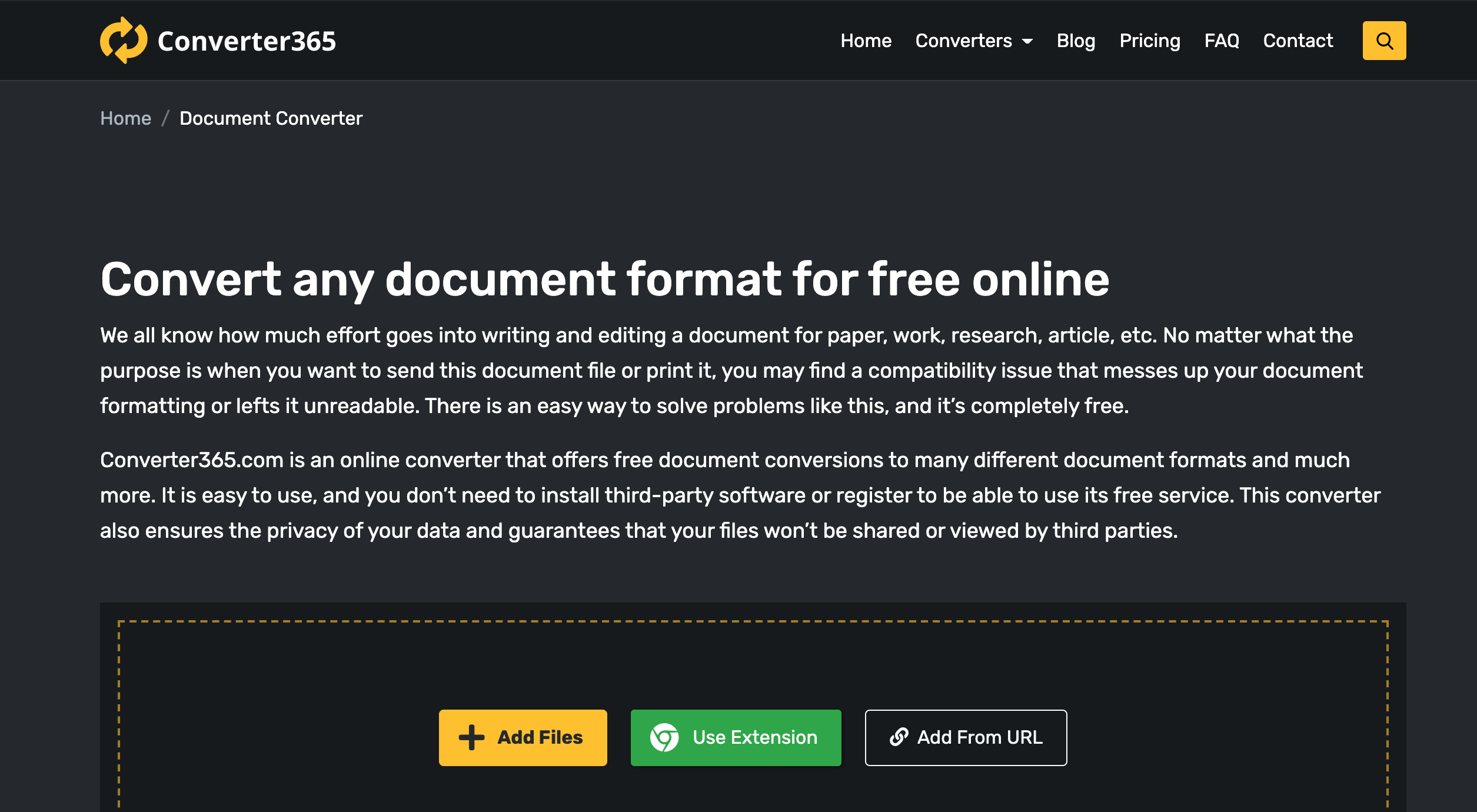This screenshot has height=812, width=1477.
Task: Click the Contact navigation link
Action: 1298,40
